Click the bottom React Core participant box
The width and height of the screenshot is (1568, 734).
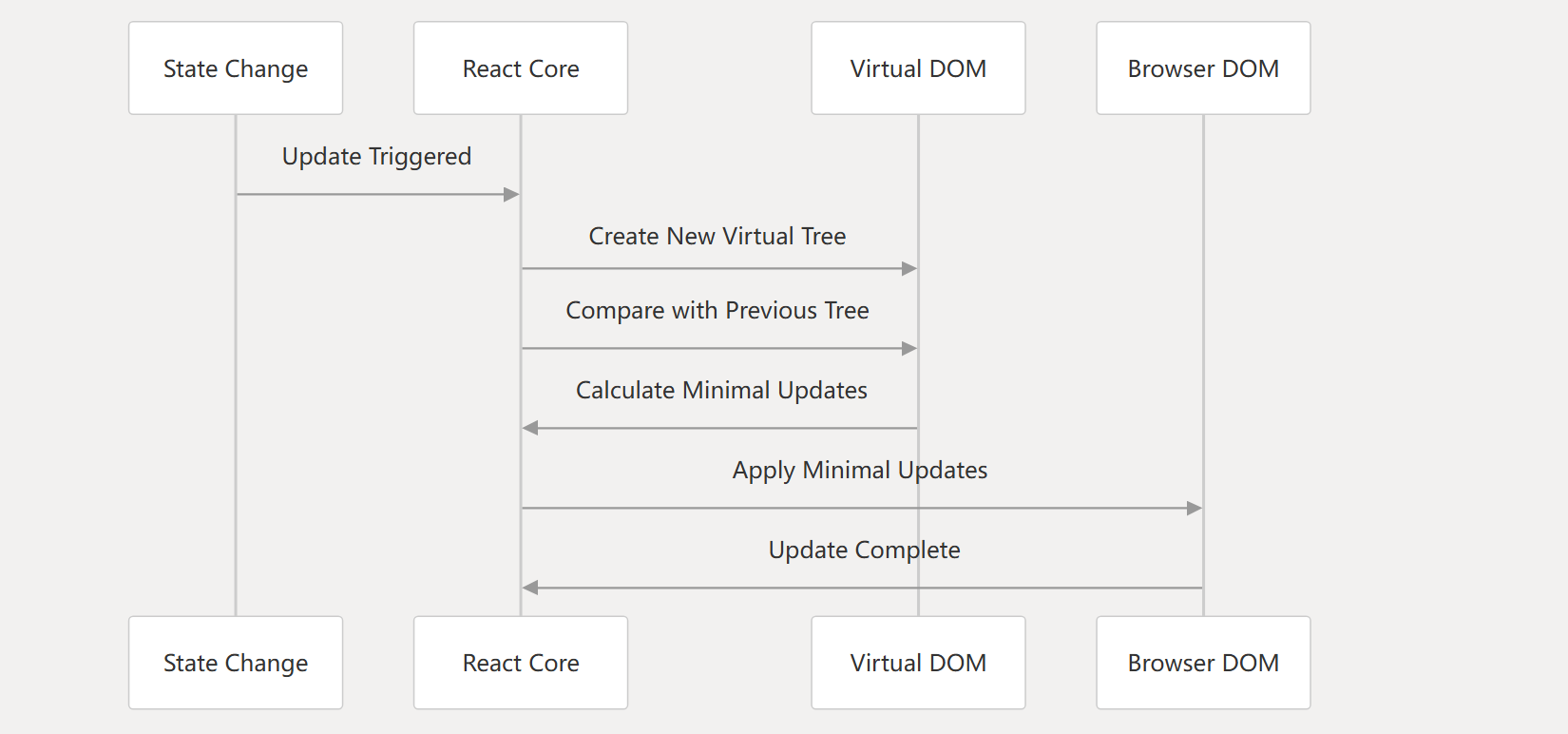[x=521, y=663]
